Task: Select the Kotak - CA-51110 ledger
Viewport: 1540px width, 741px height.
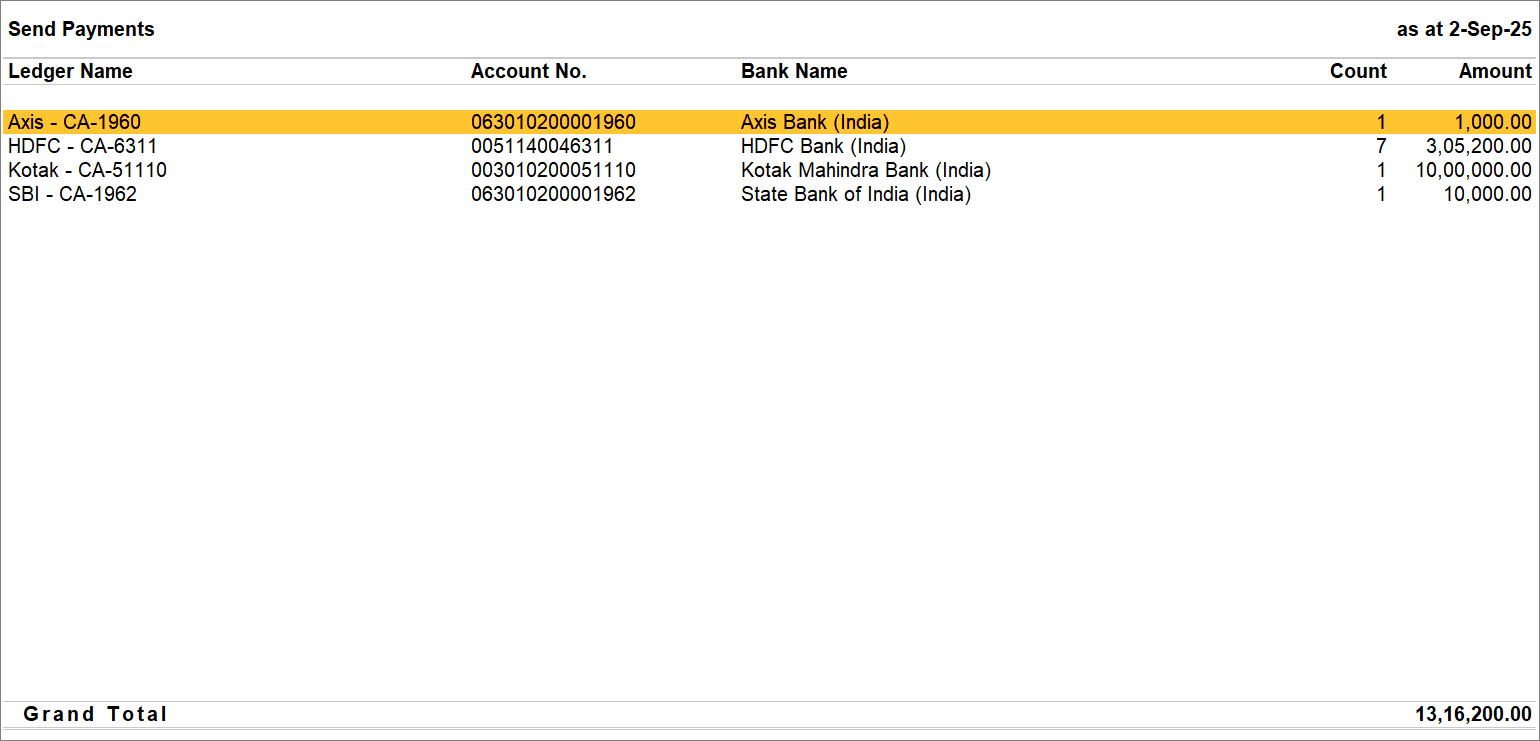Action: (87, 170)
